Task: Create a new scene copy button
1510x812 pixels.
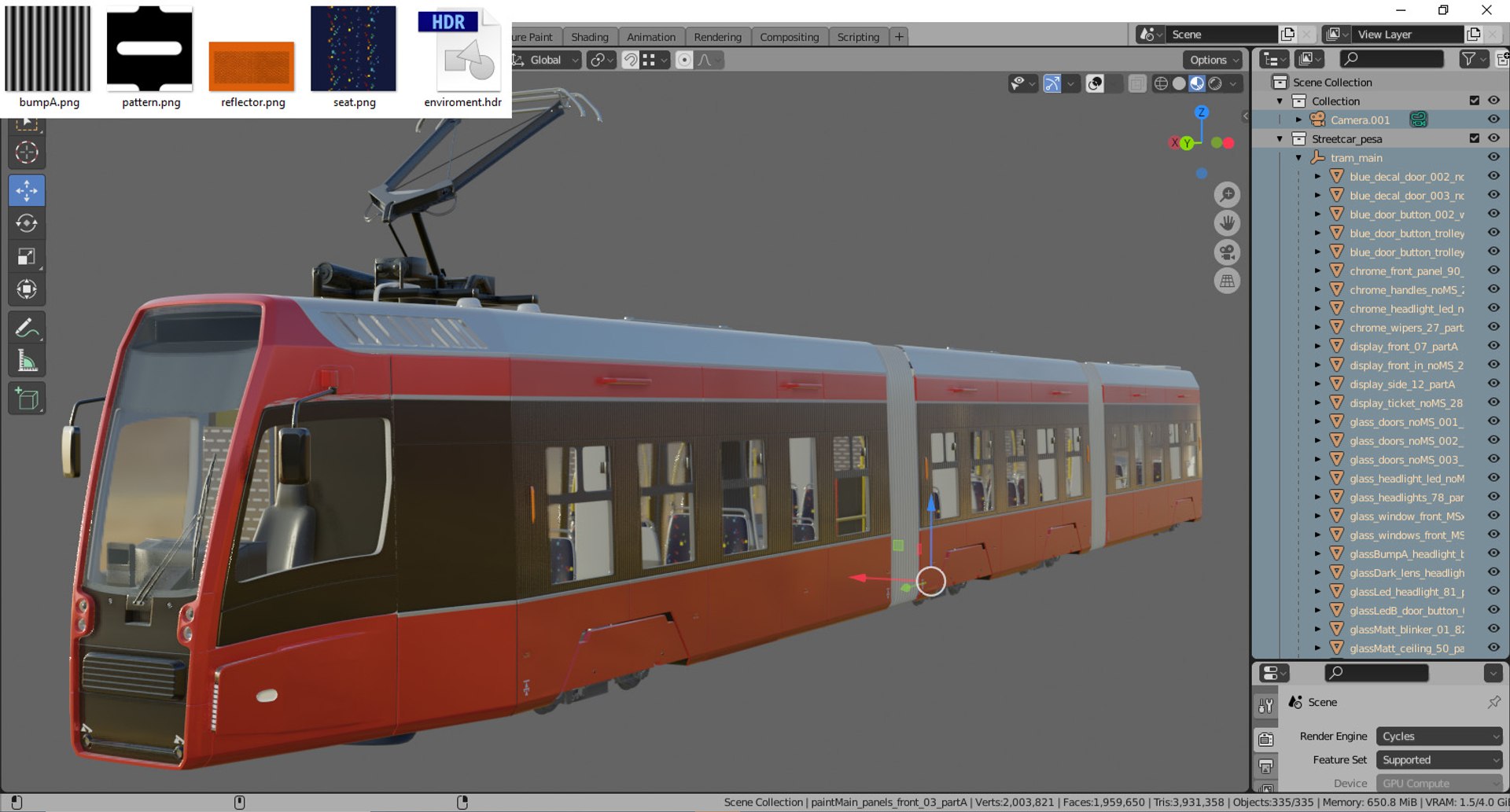Action: pos(1287,35)
